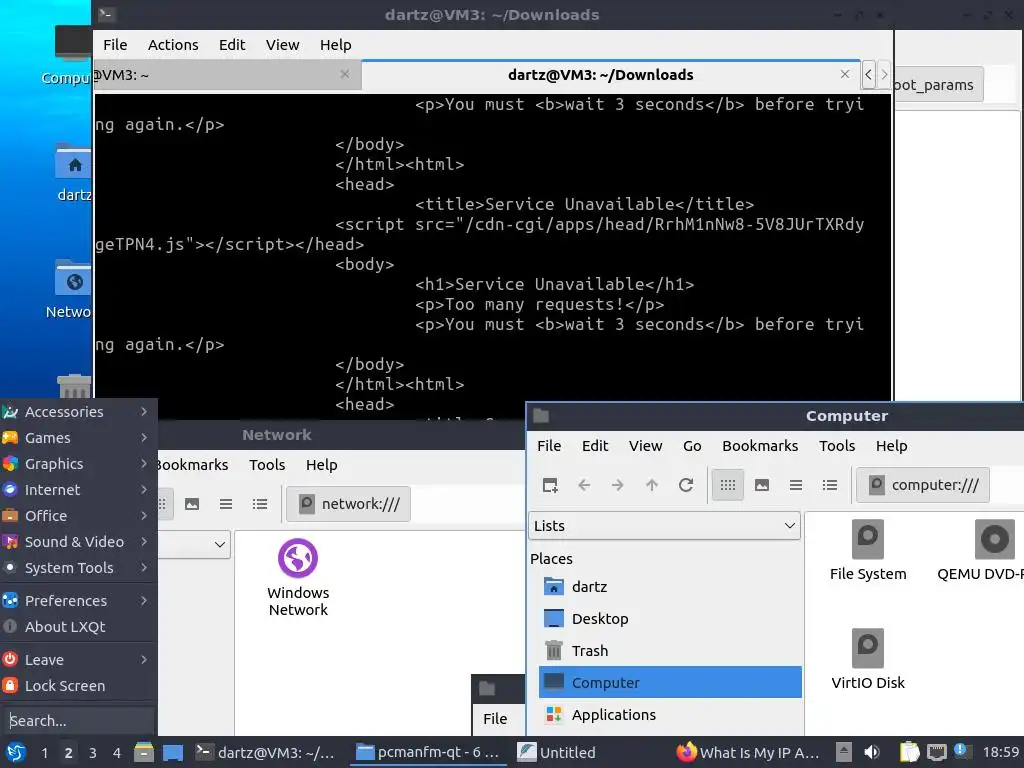1024x768 pixels.
Task: Select Computer in Places list
Action: (670, 682)
